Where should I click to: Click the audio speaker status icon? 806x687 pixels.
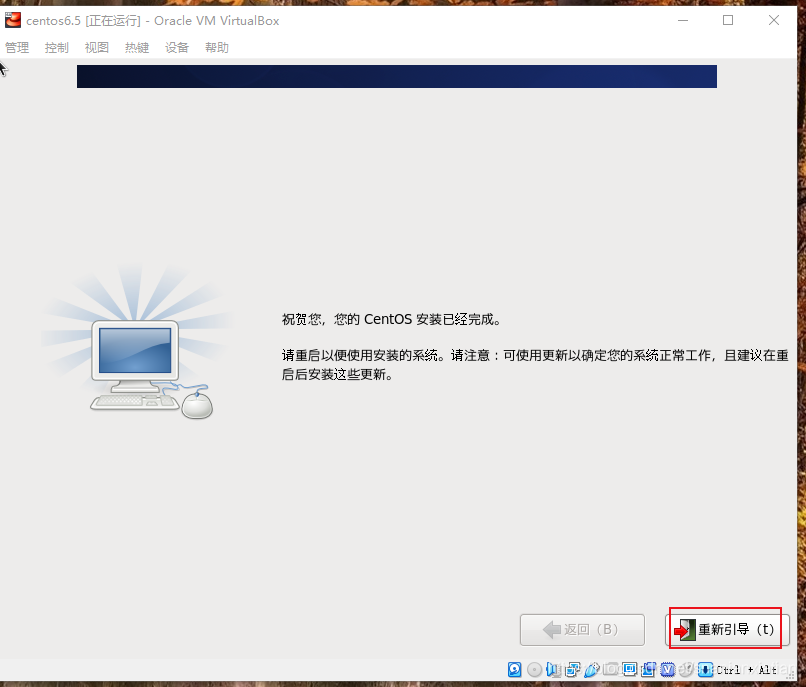tap(553, 670)
